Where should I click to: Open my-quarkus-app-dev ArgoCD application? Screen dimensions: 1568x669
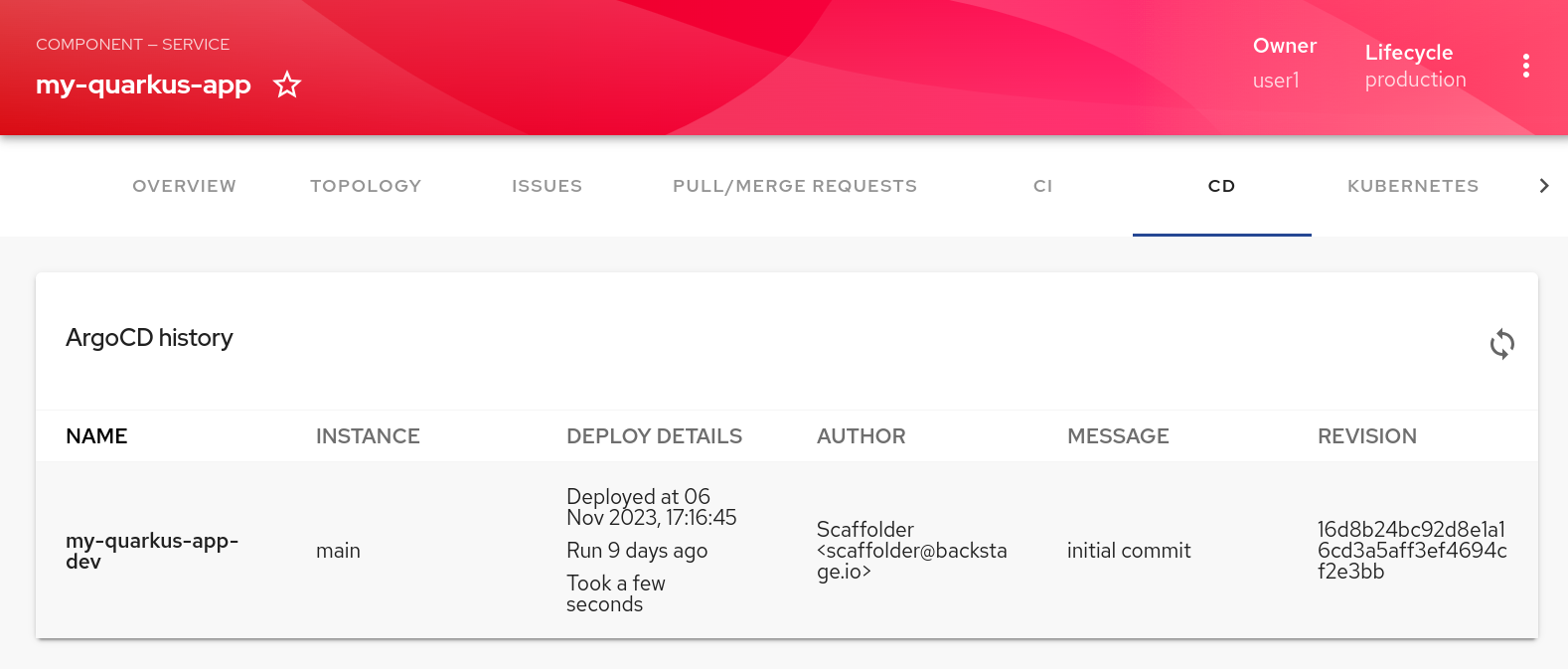pyautogui.click(x=152, y=551)
